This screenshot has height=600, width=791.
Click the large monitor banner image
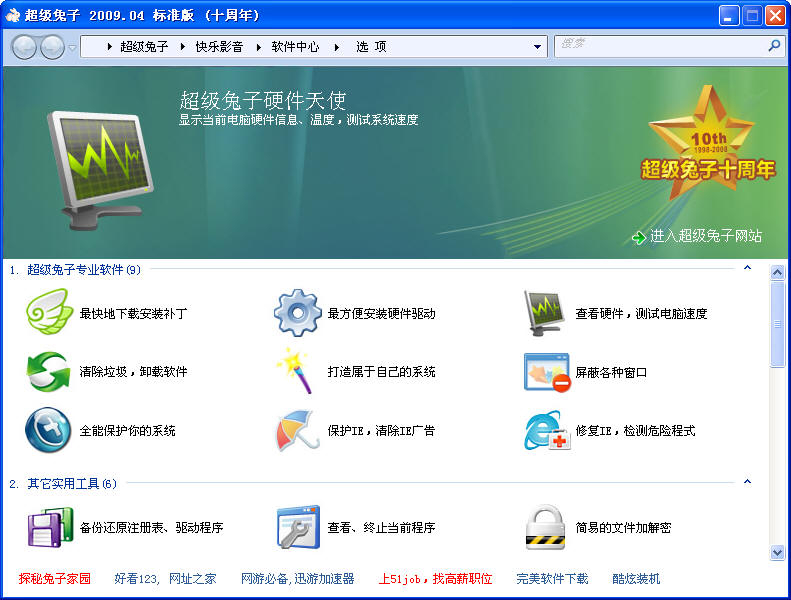[100, 171]
